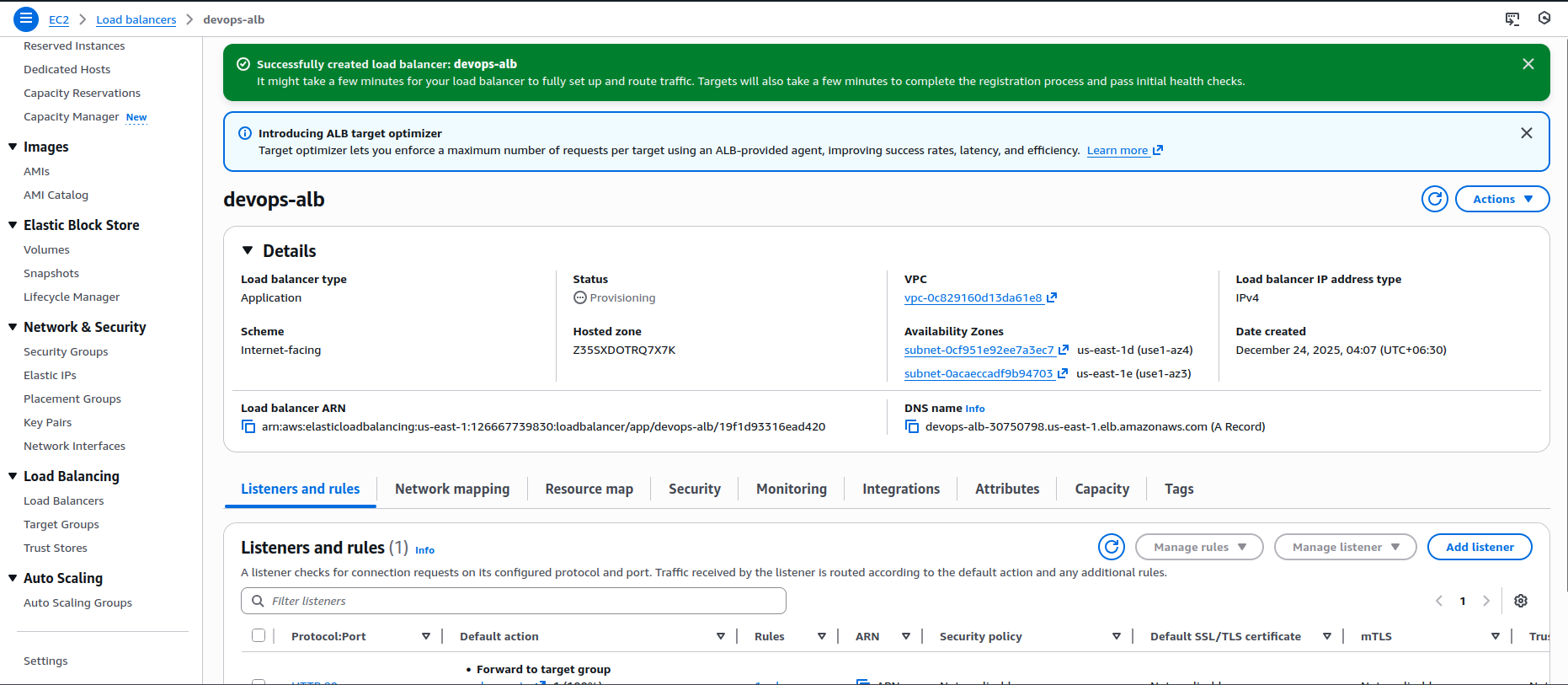Viewport: 1568px width, 685px height.
Task: Open listener table preferences gear
Action: 1521,601
